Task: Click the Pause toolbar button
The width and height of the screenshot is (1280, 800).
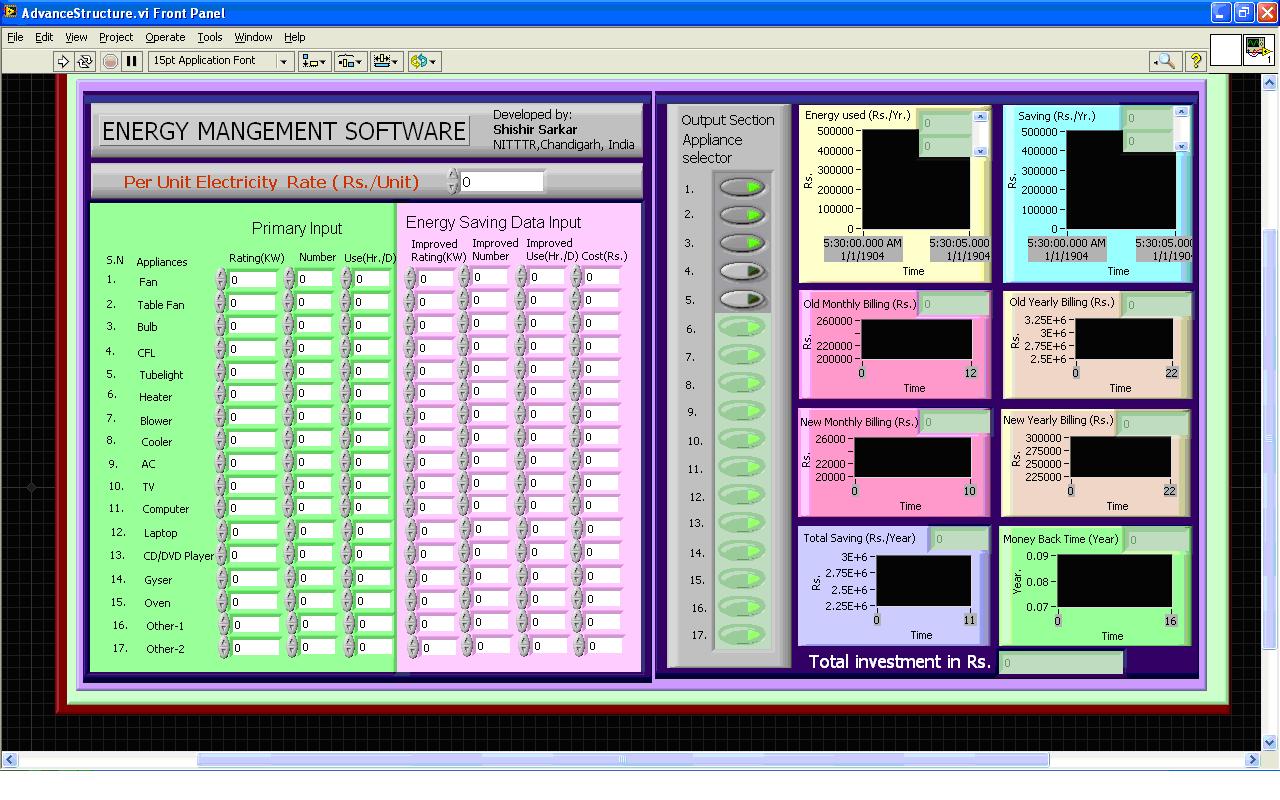Action: pyautogui.click(x=131, y=61)
